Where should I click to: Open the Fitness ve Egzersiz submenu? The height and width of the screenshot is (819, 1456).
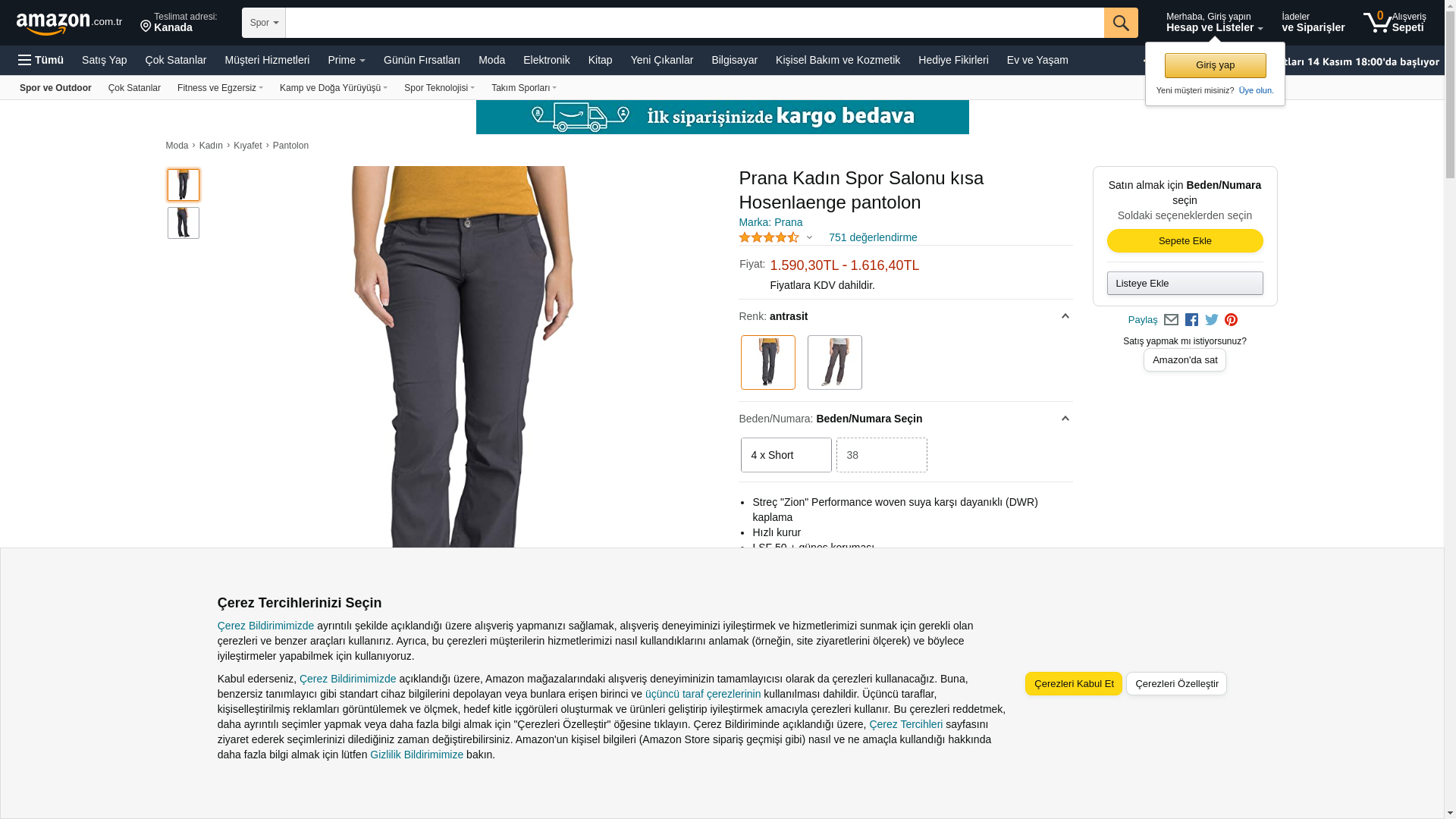pyautogui.click(x=220, y=88)
